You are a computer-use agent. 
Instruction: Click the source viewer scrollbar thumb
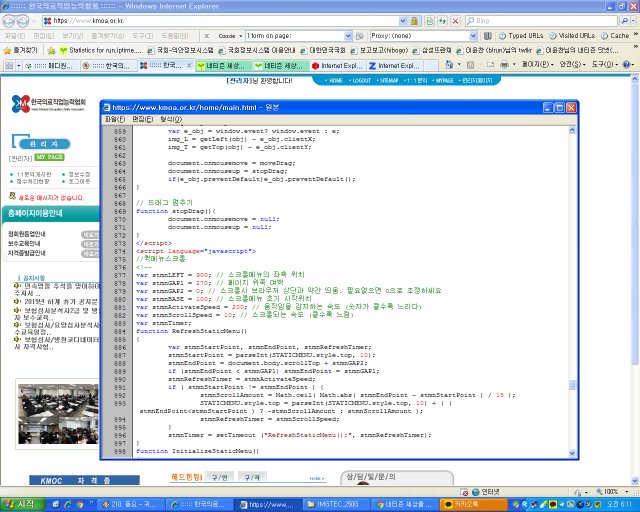(572, 385)
